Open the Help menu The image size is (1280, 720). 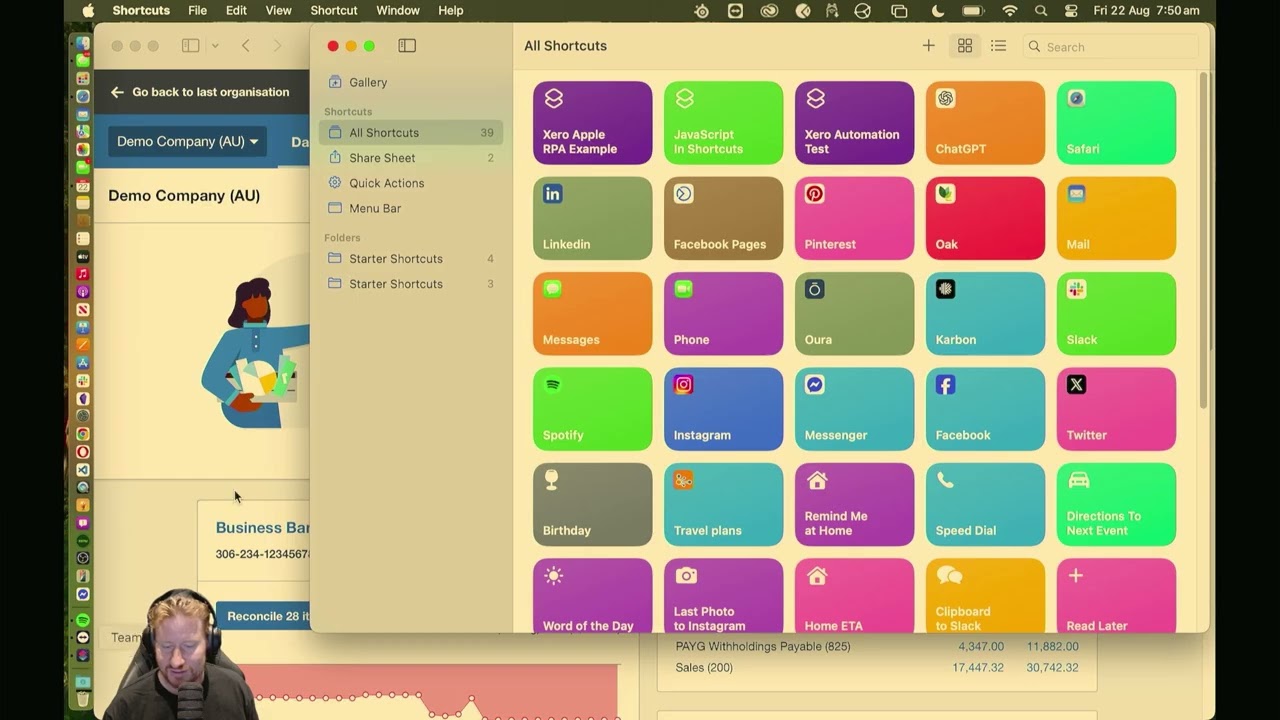pyautogui.click(x=451, y=11)
